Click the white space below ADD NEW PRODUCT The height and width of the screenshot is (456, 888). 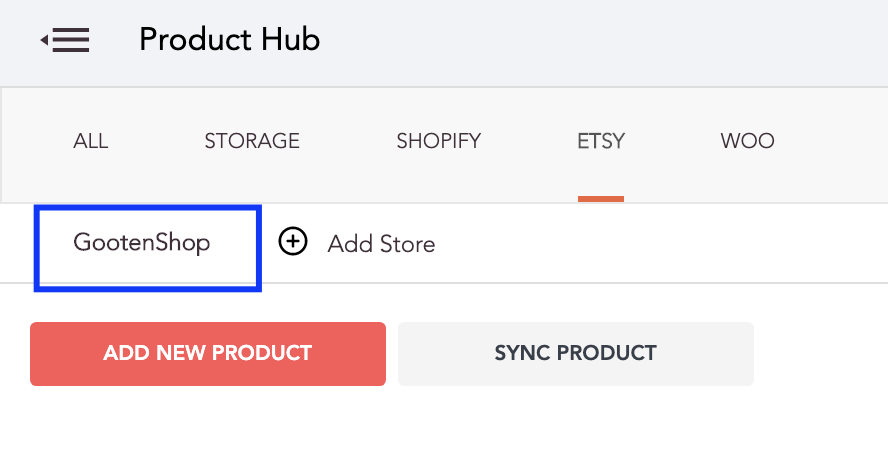coord(208,421)
